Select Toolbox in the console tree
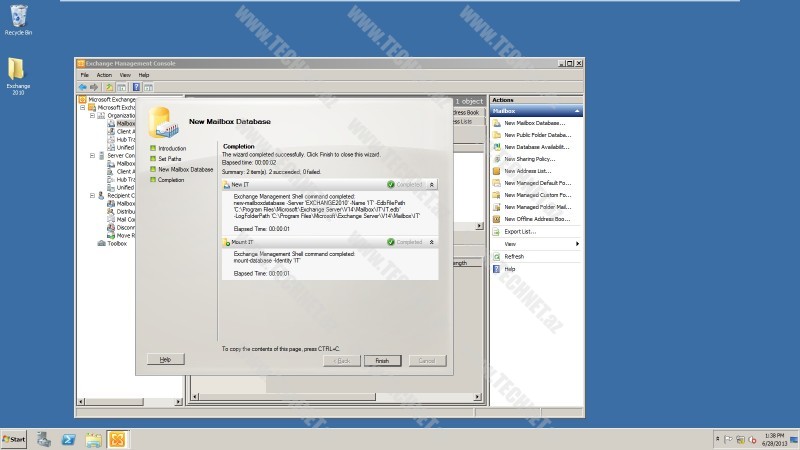 coord(117,243)
